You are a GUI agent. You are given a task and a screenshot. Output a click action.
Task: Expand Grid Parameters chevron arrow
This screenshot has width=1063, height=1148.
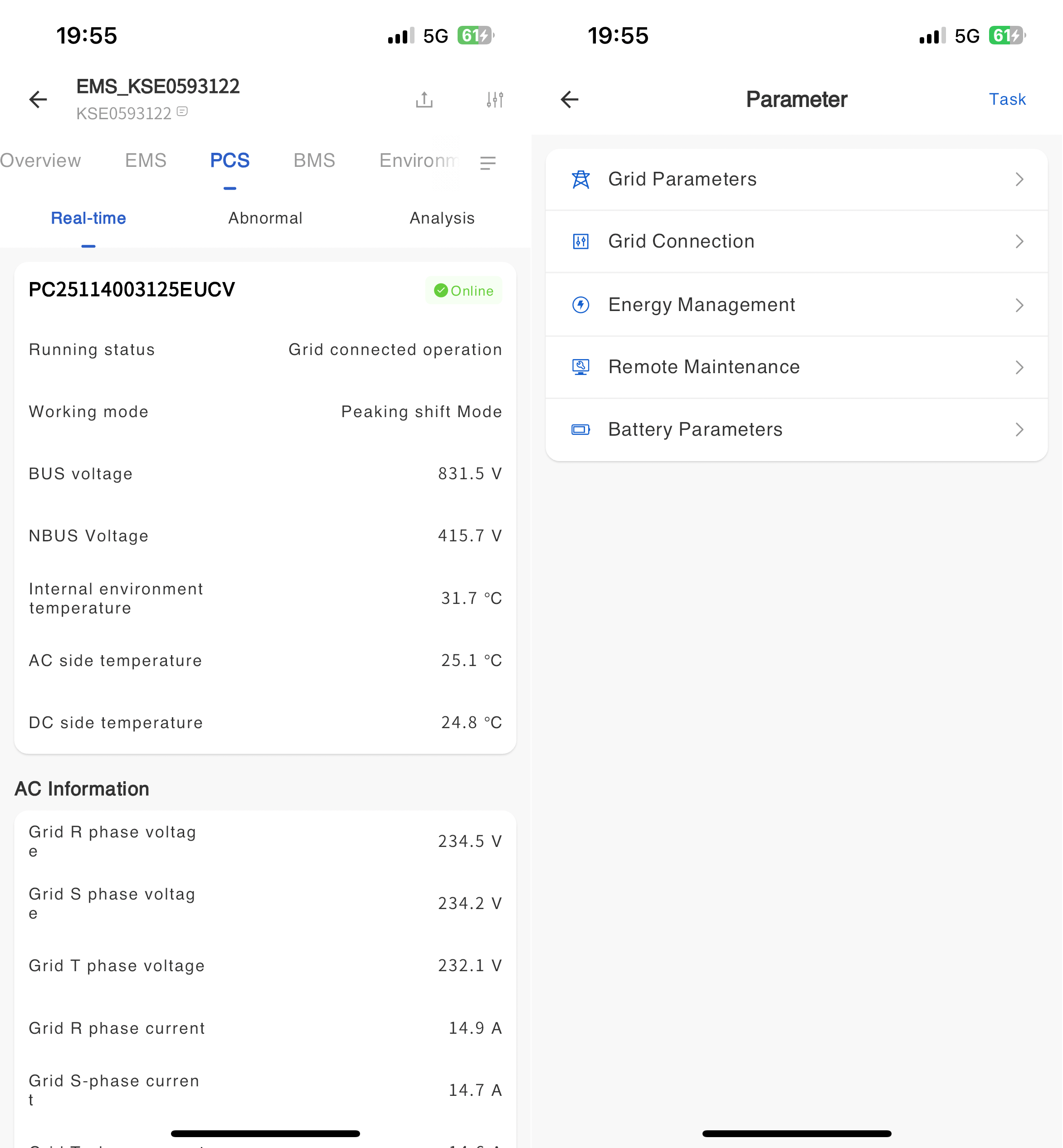click(x=1019, y=180)
